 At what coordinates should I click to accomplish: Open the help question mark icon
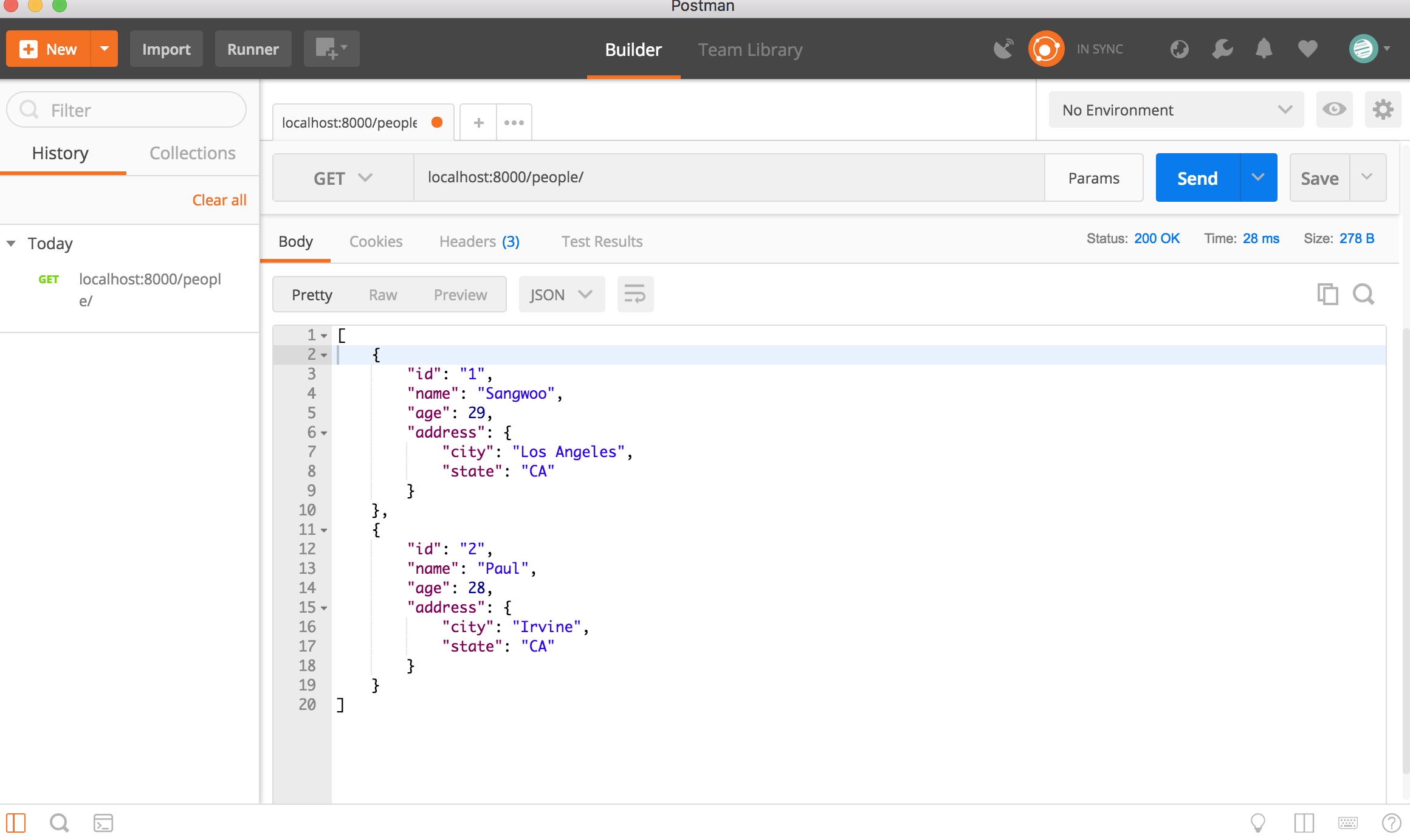click(1391, 823)
